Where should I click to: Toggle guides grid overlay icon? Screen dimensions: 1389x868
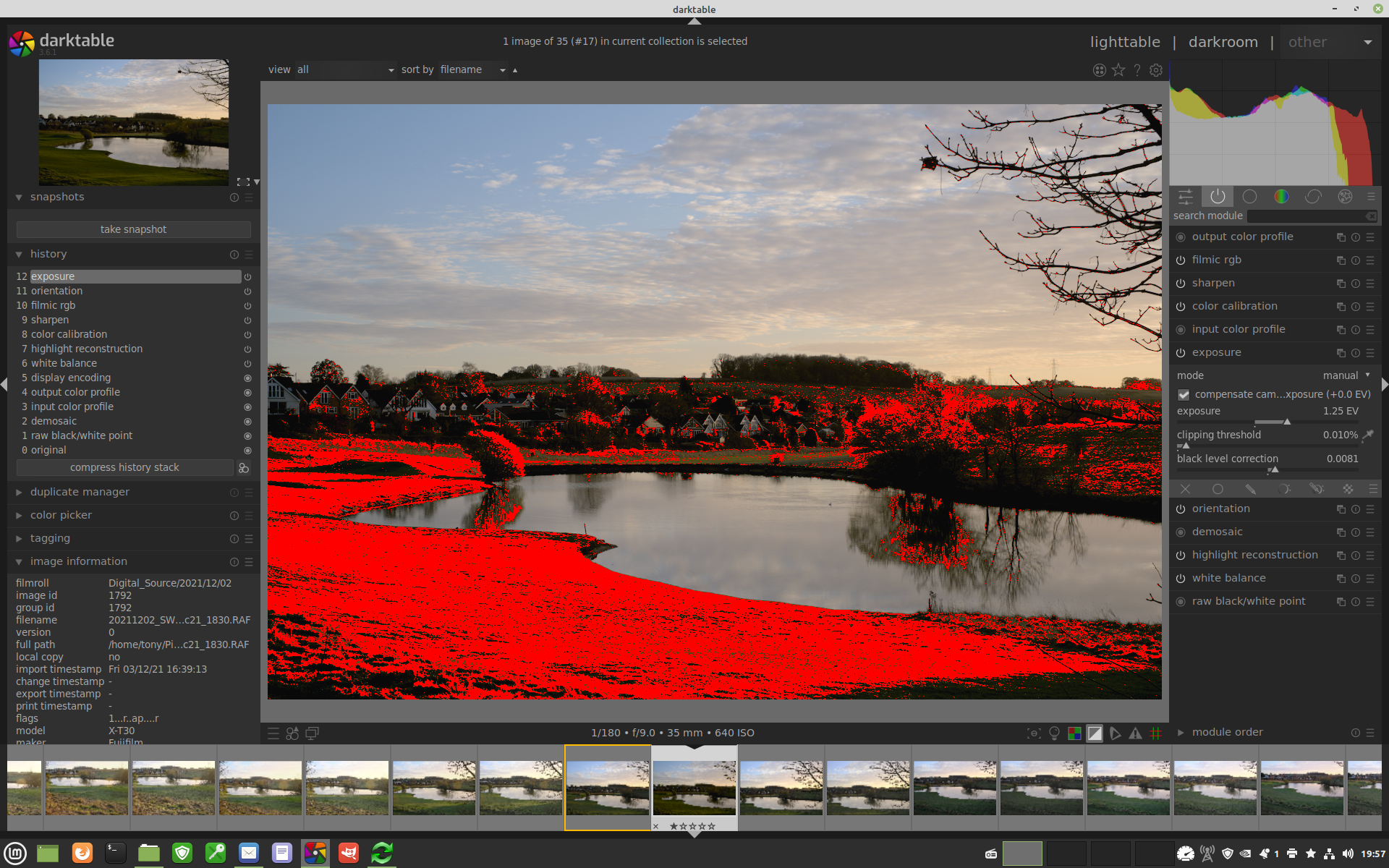tap(1156, 733)
